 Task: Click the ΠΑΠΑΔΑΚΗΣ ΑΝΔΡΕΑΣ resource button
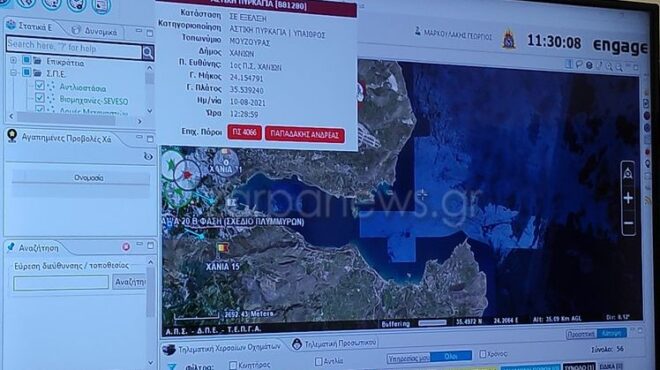[304, 135]
